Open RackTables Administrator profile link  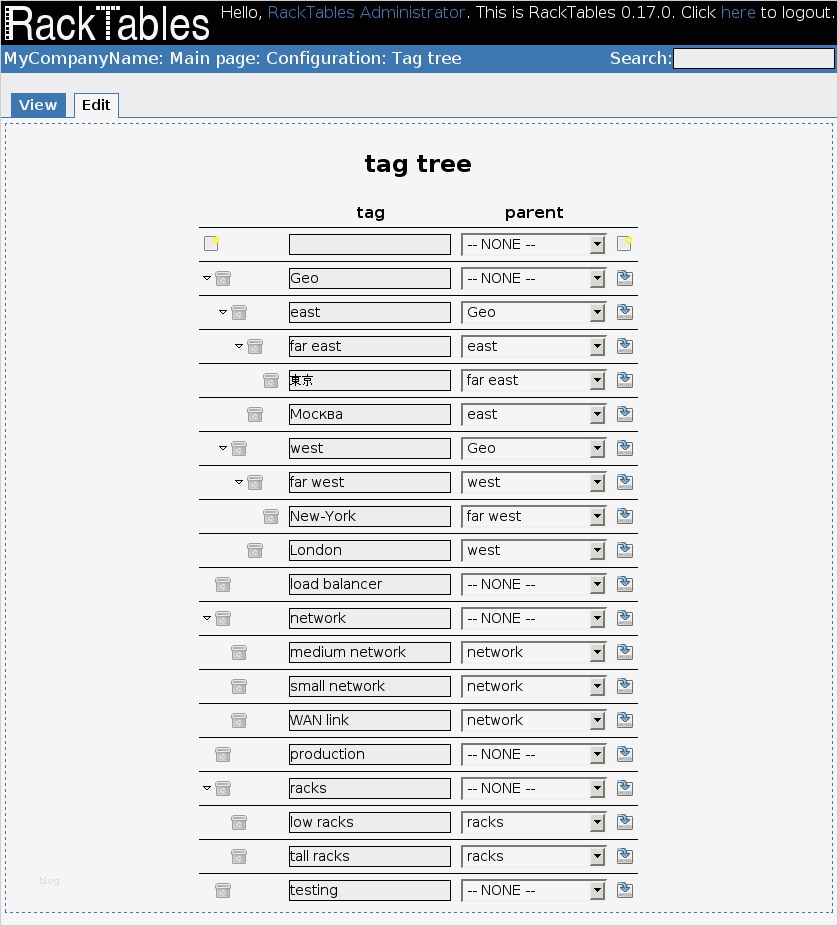coord(366,12)
